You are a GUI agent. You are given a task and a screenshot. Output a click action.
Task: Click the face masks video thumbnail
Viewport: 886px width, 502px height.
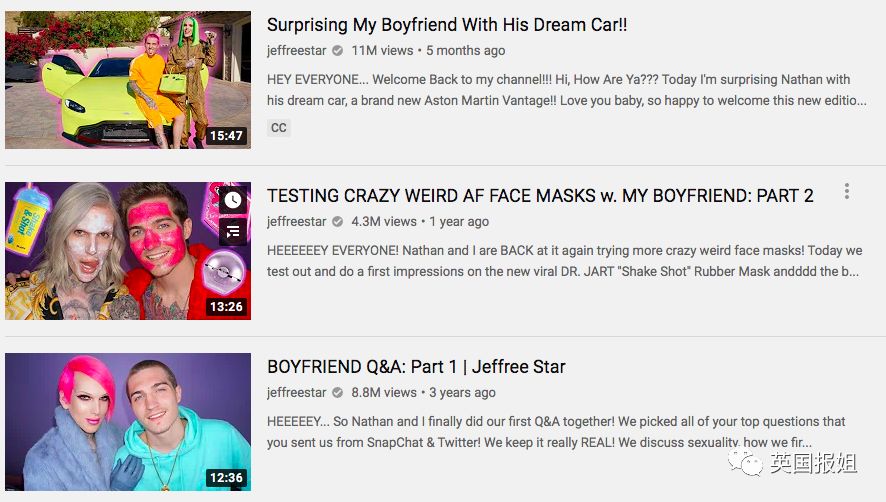[128, 251]
